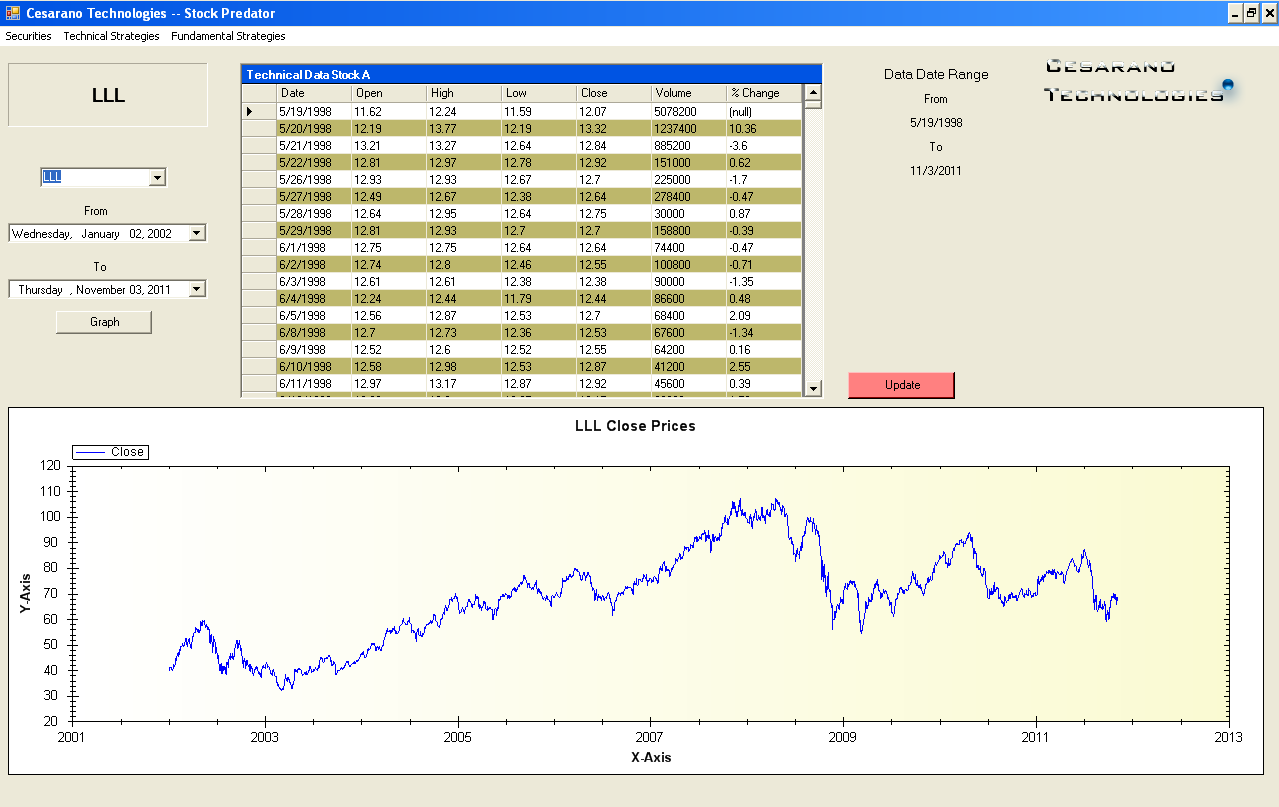The image size is (1279, 807).
Task: Click the volume cell 45600
Action: (x=689, y=383)
